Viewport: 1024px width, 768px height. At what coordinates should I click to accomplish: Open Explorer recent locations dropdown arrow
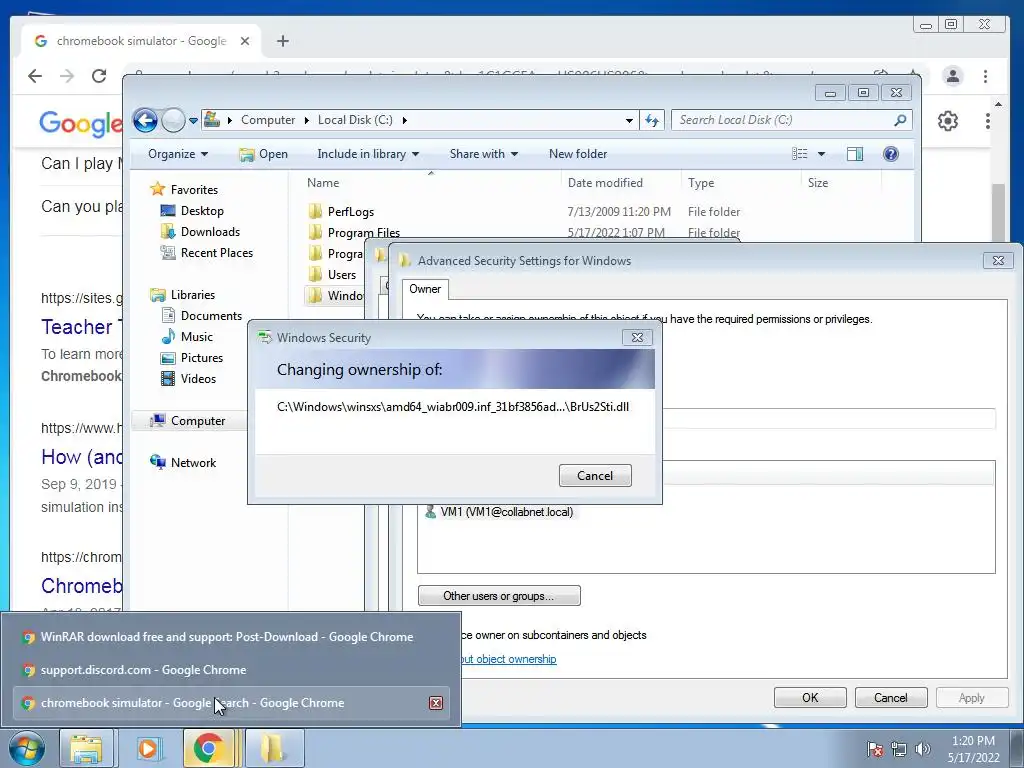point(193,120)
